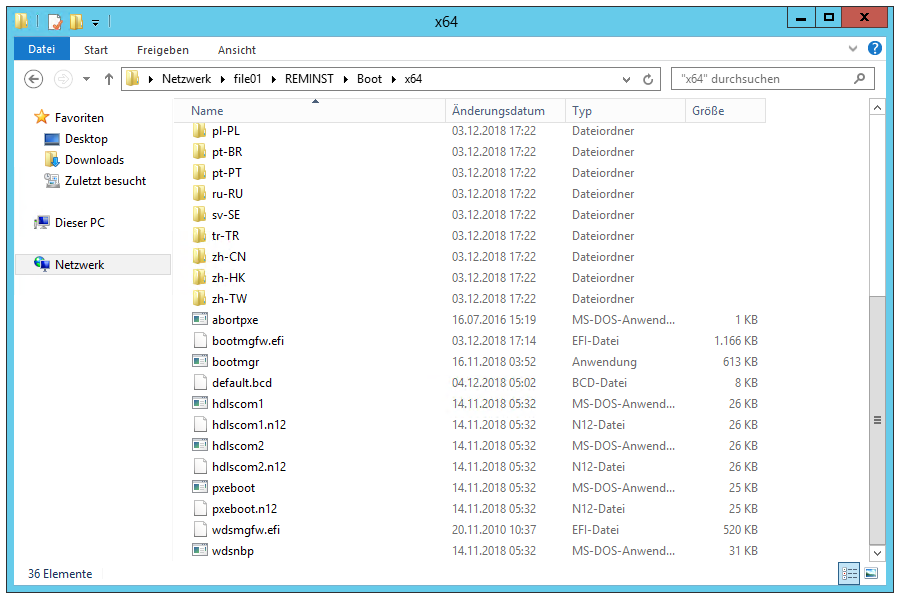The width and height of the screenshot is (898, 599).
Task: Open the Customize Quick Access Toolbar arrow
Action: click(96, 23)
